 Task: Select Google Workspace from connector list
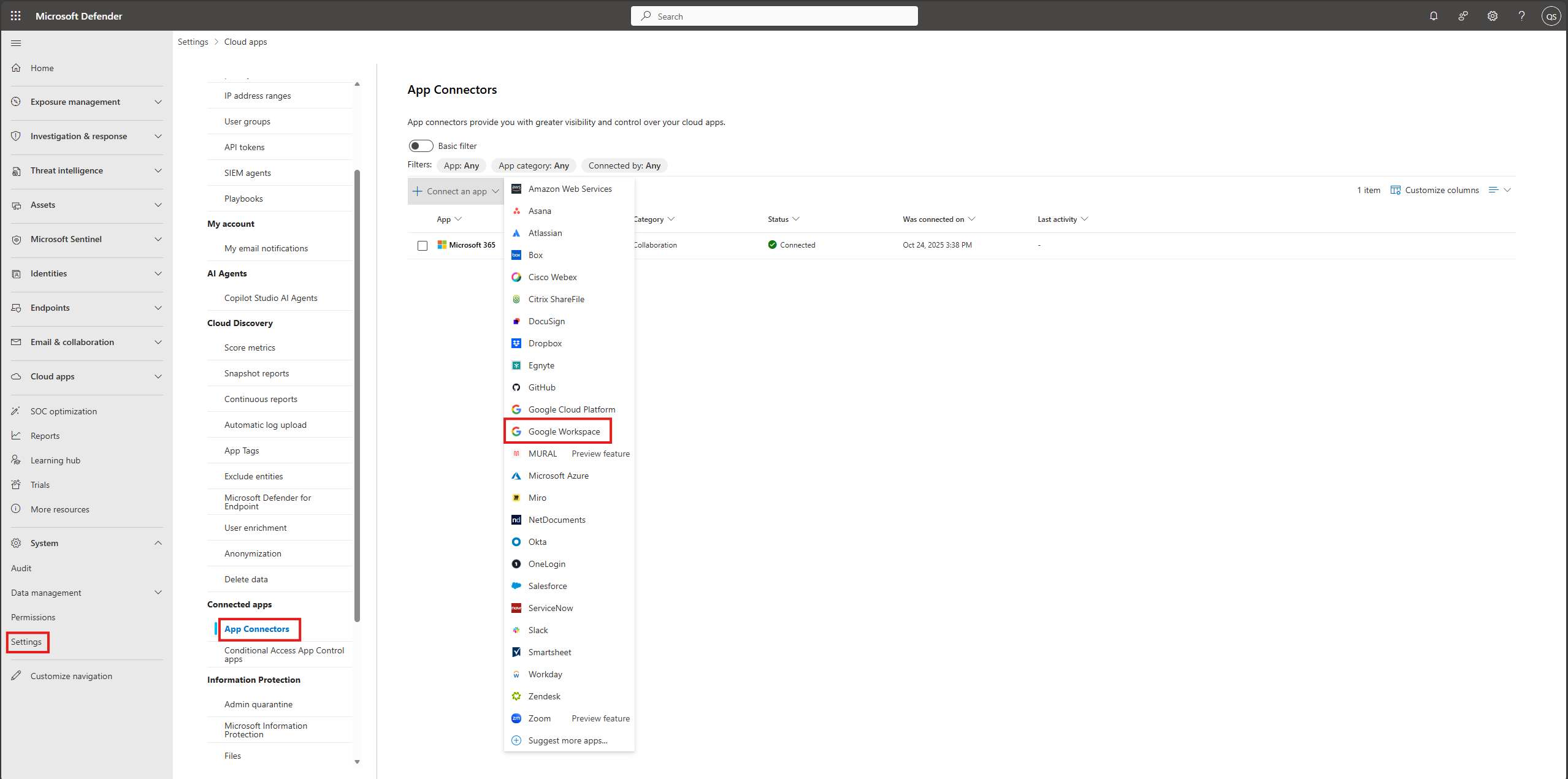click(x=564, y=431)
